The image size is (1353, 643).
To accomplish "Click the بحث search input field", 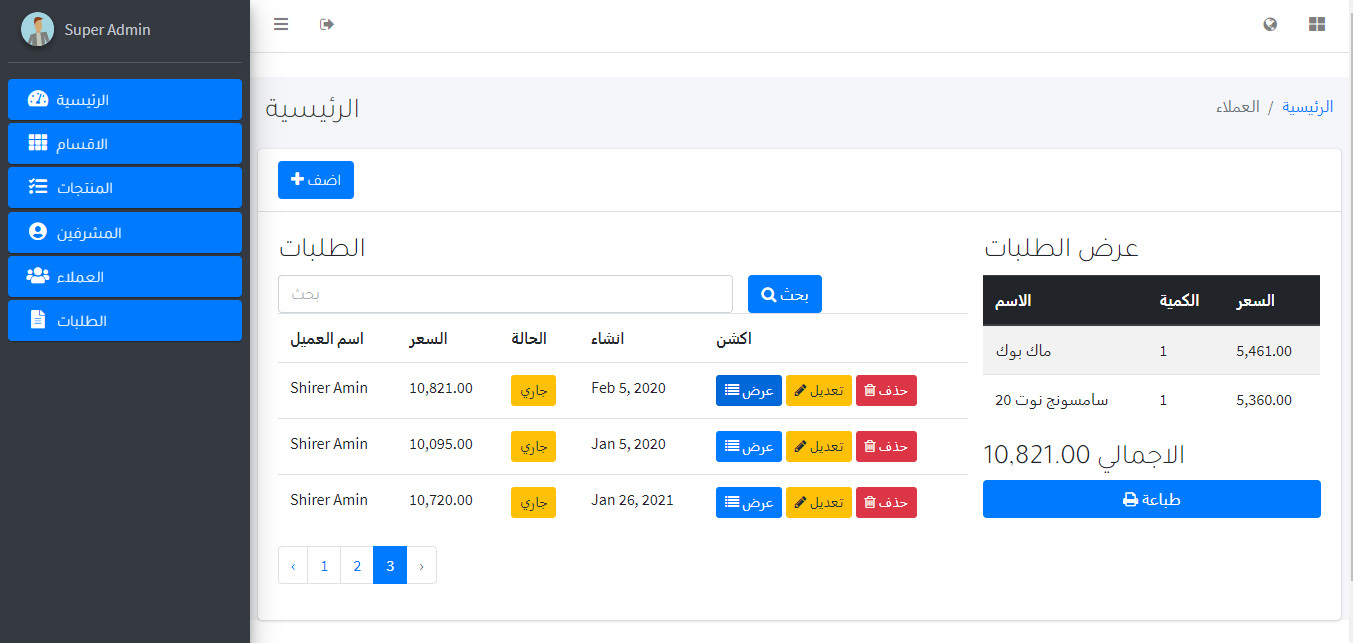I will tap(505, 293).
